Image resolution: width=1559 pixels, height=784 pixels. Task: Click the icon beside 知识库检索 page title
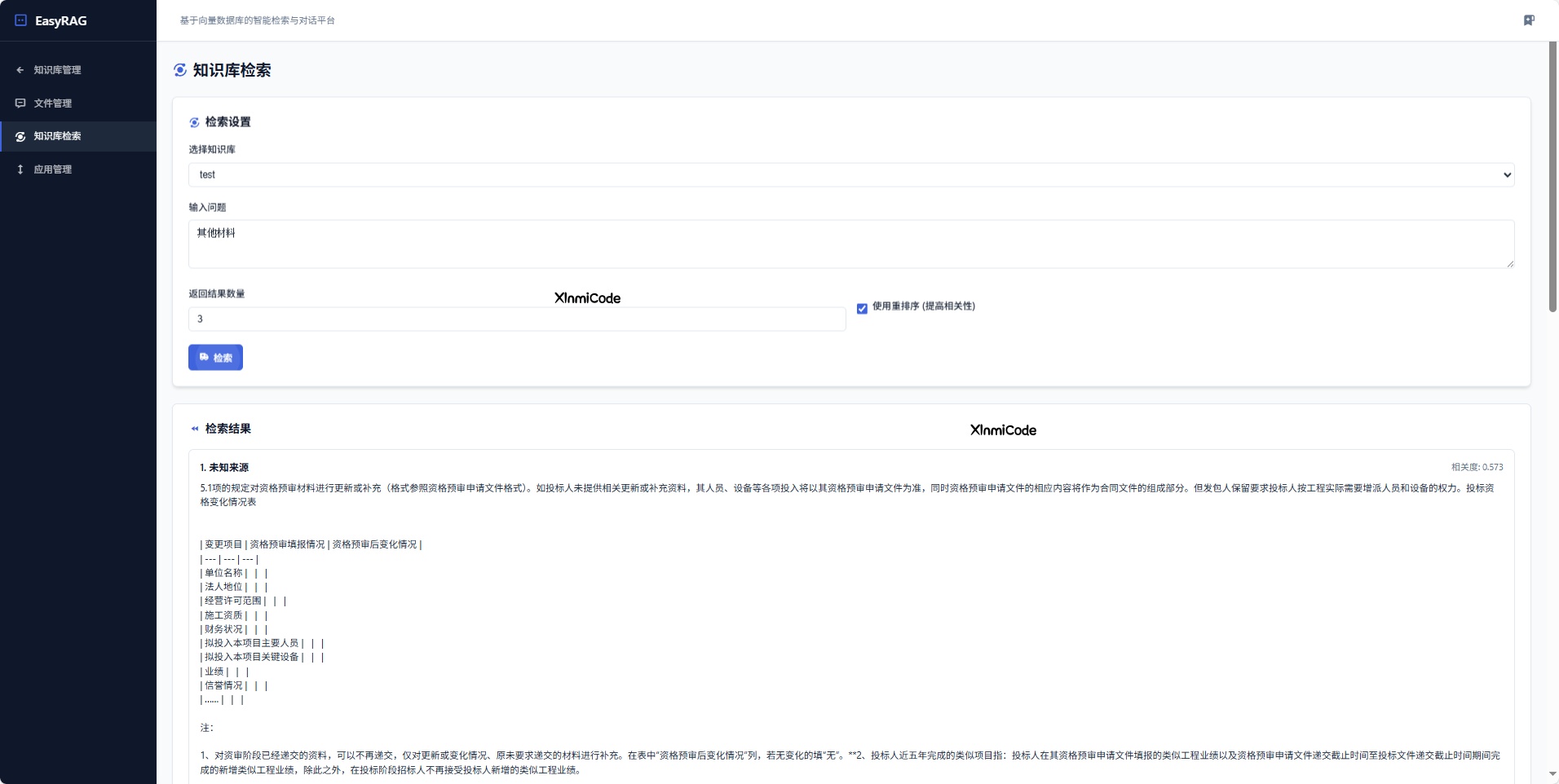(180, 70)
